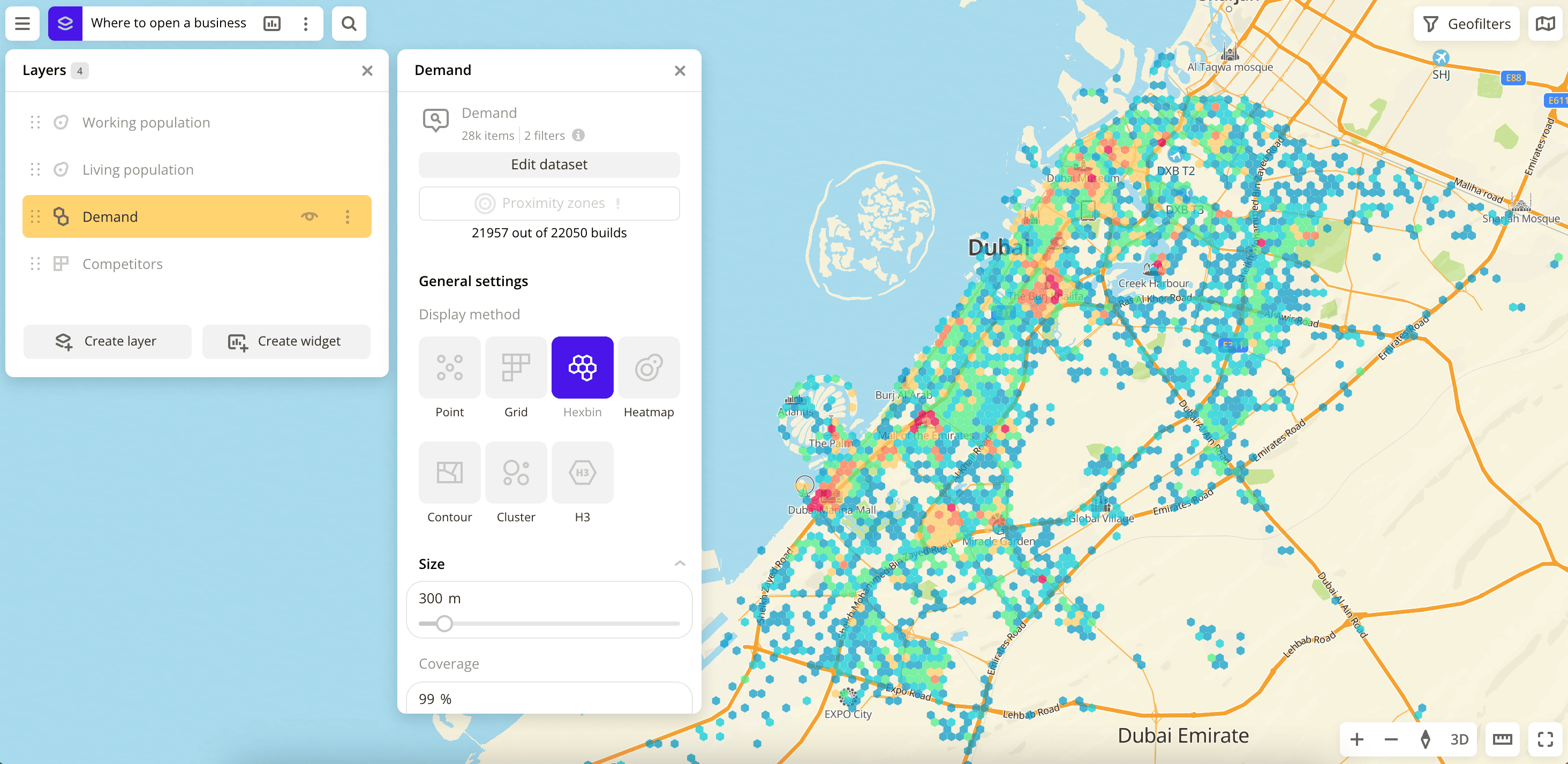Screen dimensions: 1568x764
Task: Toggle visibility of Living population layer
Action: 311,168
